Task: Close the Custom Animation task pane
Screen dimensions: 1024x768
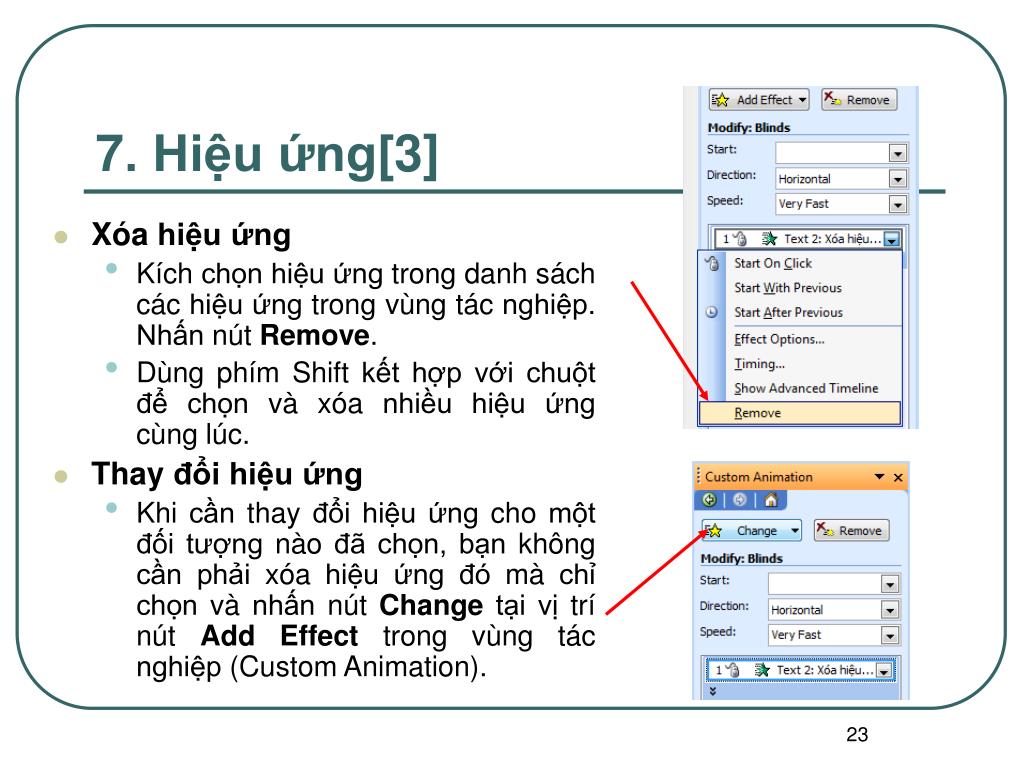Action: [x=899, y=477]
